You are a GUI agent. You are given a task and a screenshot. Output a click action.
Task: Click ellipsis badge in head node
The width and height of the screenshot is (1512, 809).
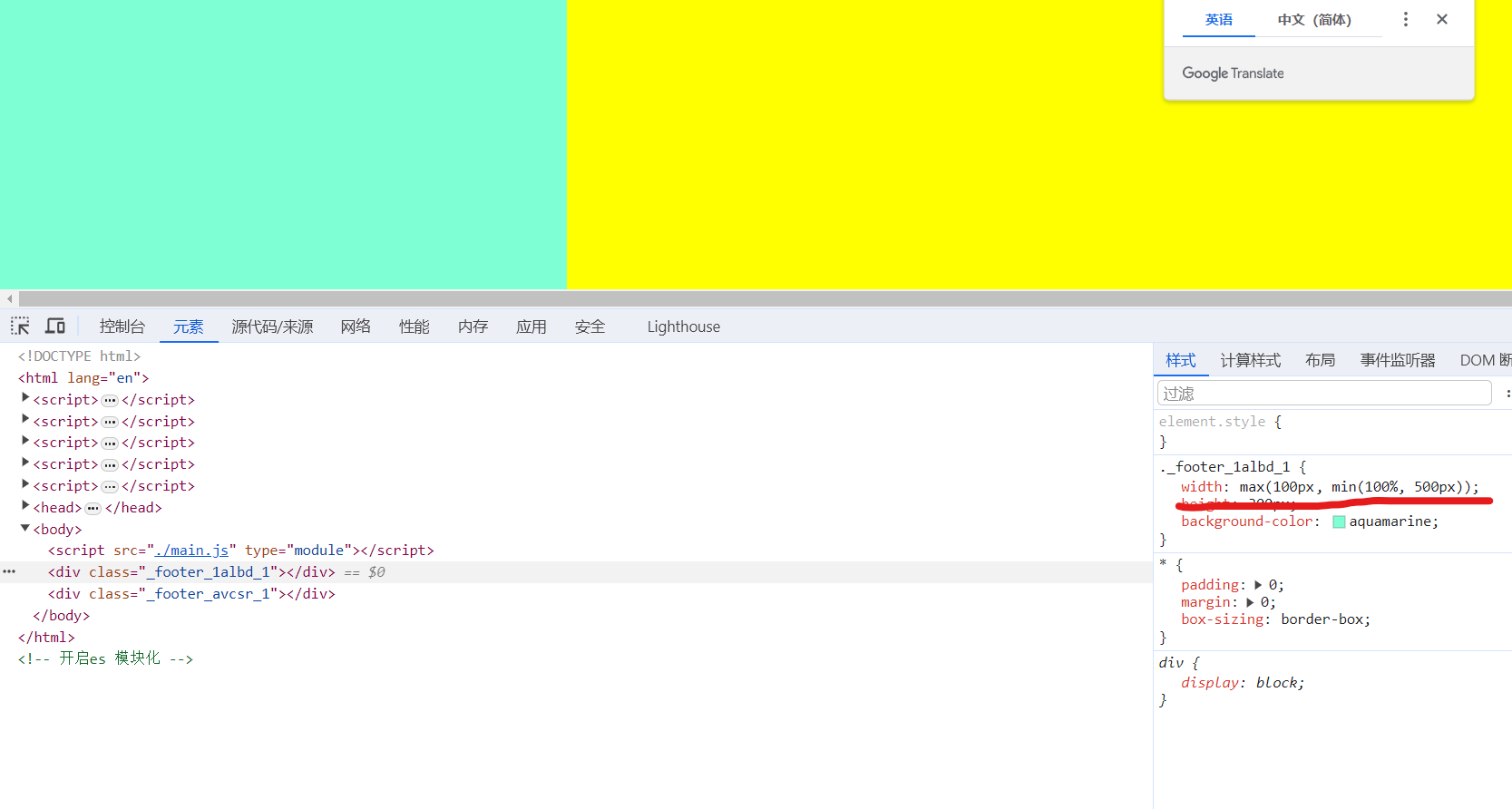(93, 508)
